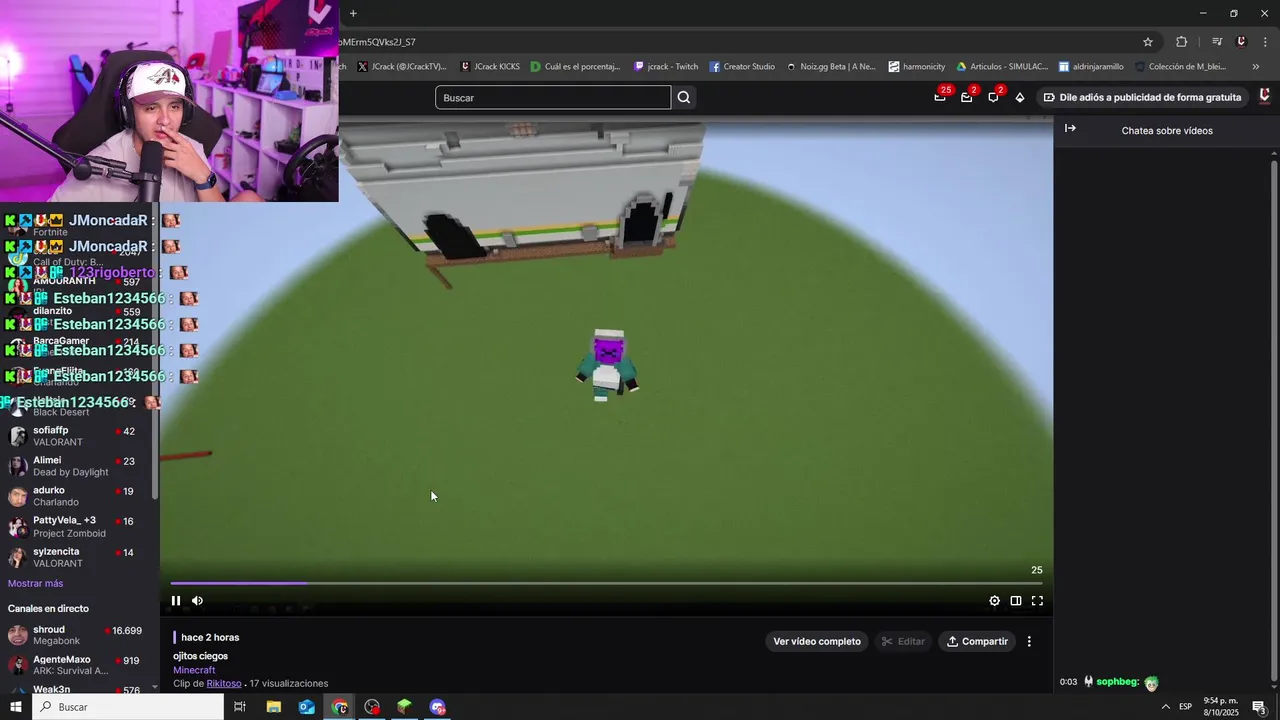Open Prime loot icon with 25 badge
Screen dimensions: 1280x720
[x=941, y=96]
